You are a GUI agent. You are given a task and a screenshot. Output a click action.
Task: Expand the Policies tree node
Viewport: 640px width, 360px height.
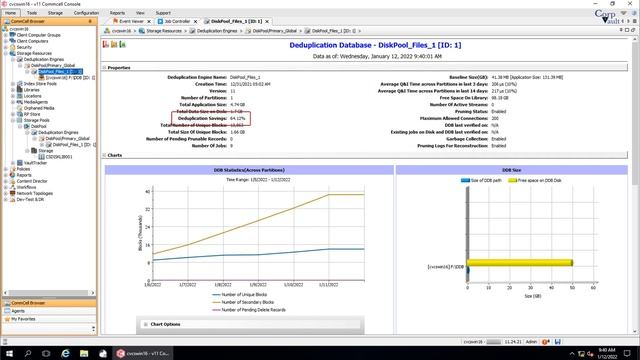click(6, 169)
